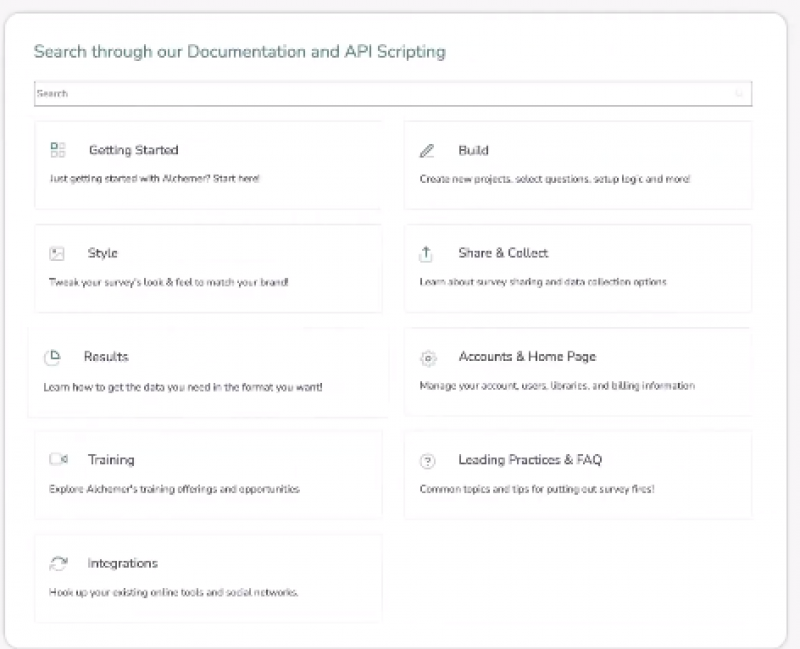The image size is (800, 649).
Task: Click the Training video camera icon
Action: (58, 460)
